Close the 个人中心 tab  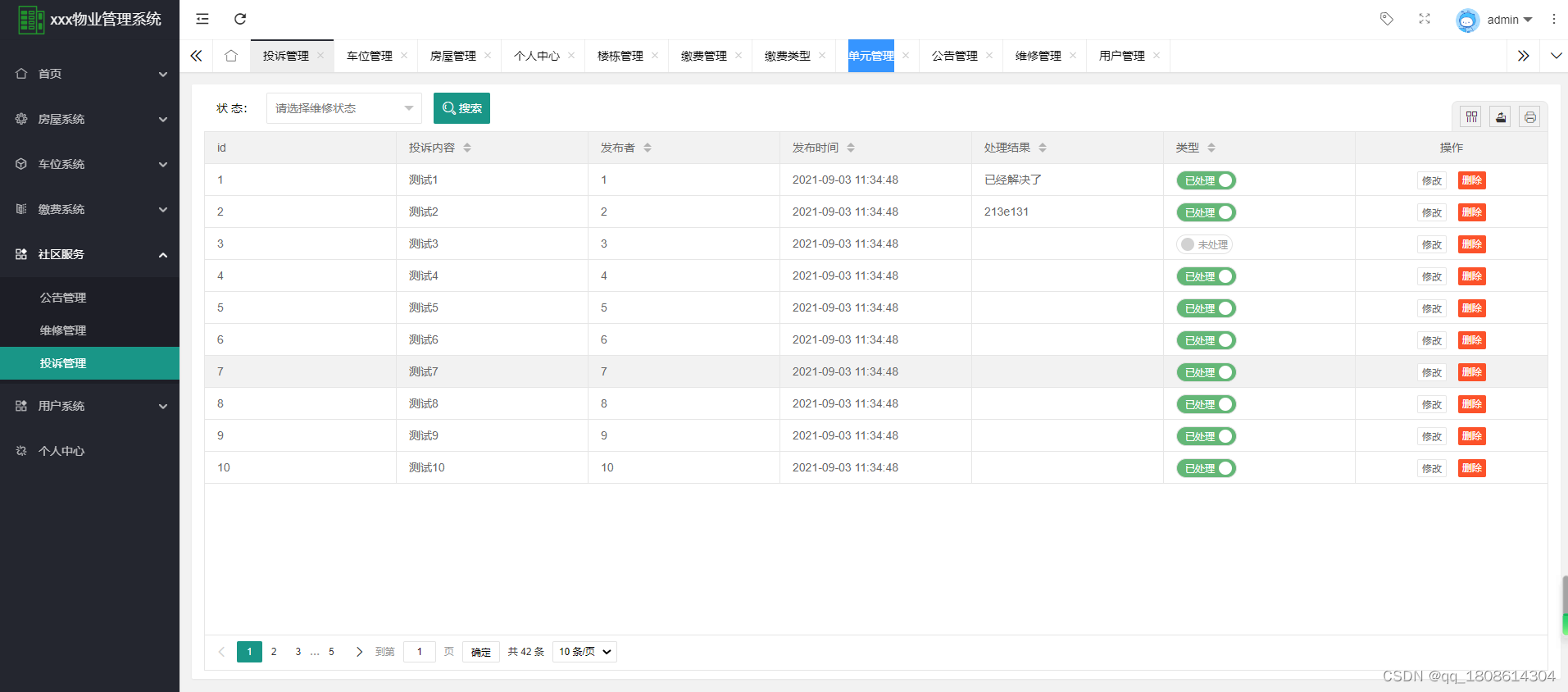click(x=571, y=56)
